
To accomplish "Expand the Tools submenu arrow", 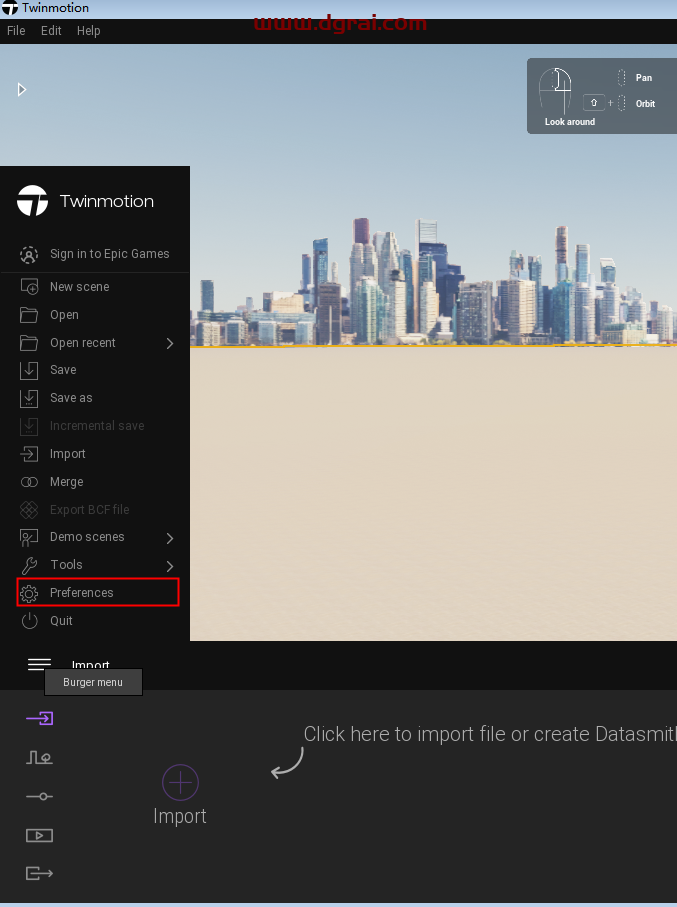I will point(170,566).
